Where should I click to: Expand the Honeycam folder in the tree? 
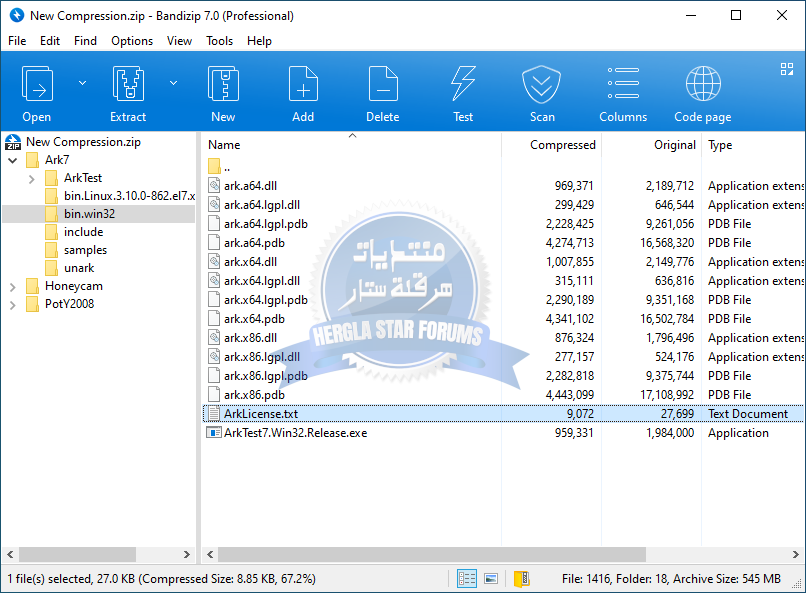click(x=13, y=287)
